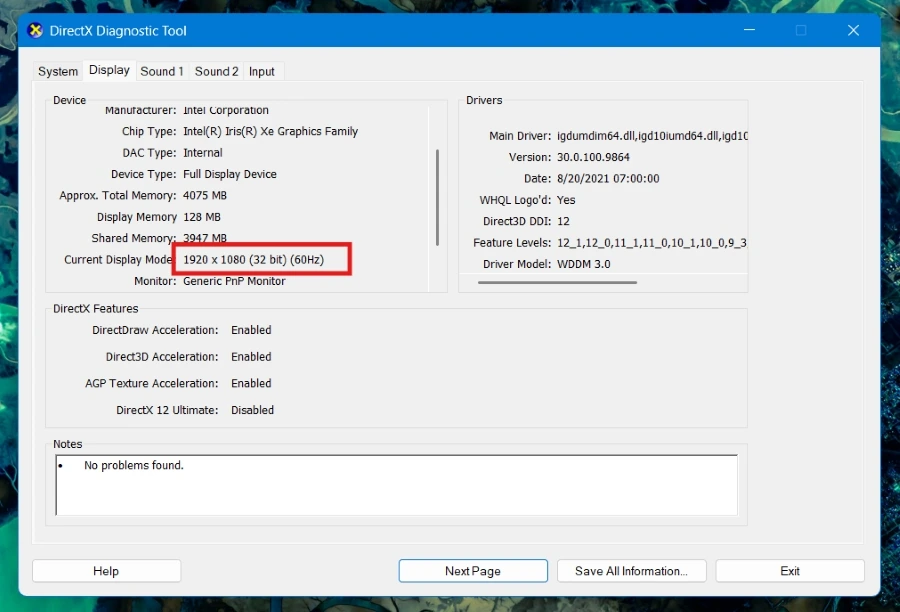Click Save All Information button
Image resolution: width=900 pixels, height=612 pixels.
tap(631, 571)
